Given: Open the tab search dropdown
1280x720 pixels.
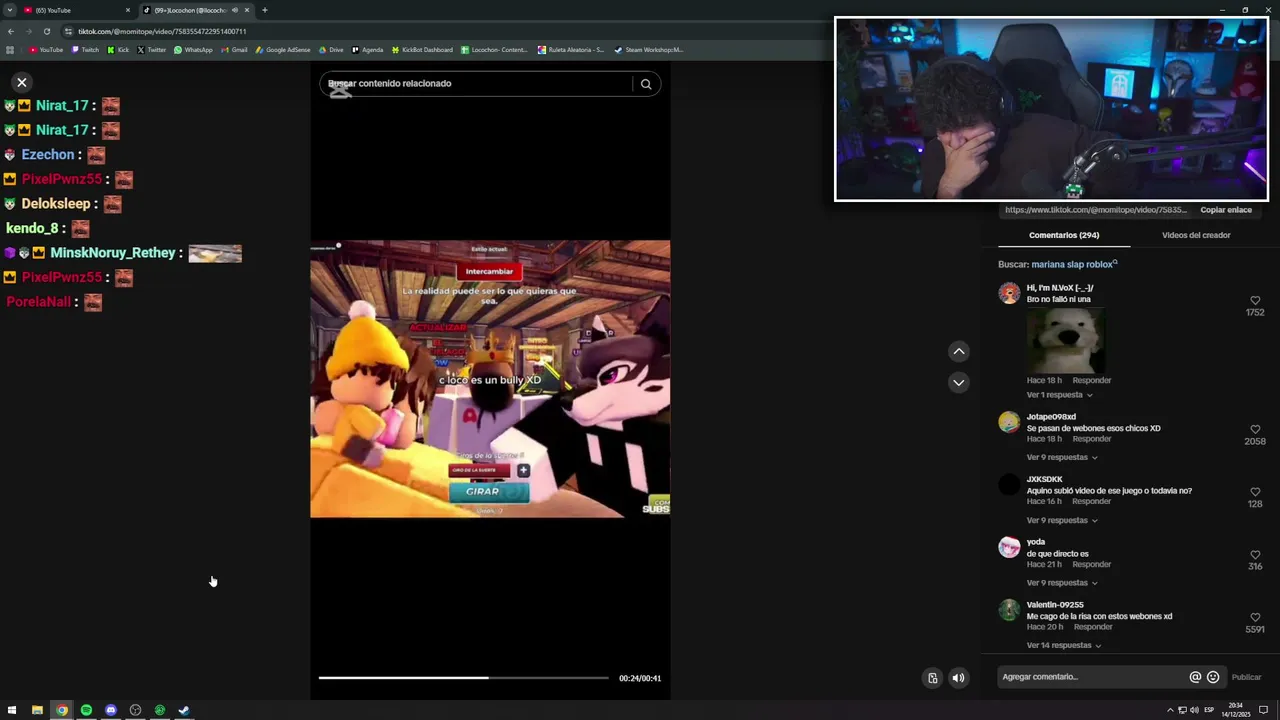Looking at the screenshot, I should 9,10.
